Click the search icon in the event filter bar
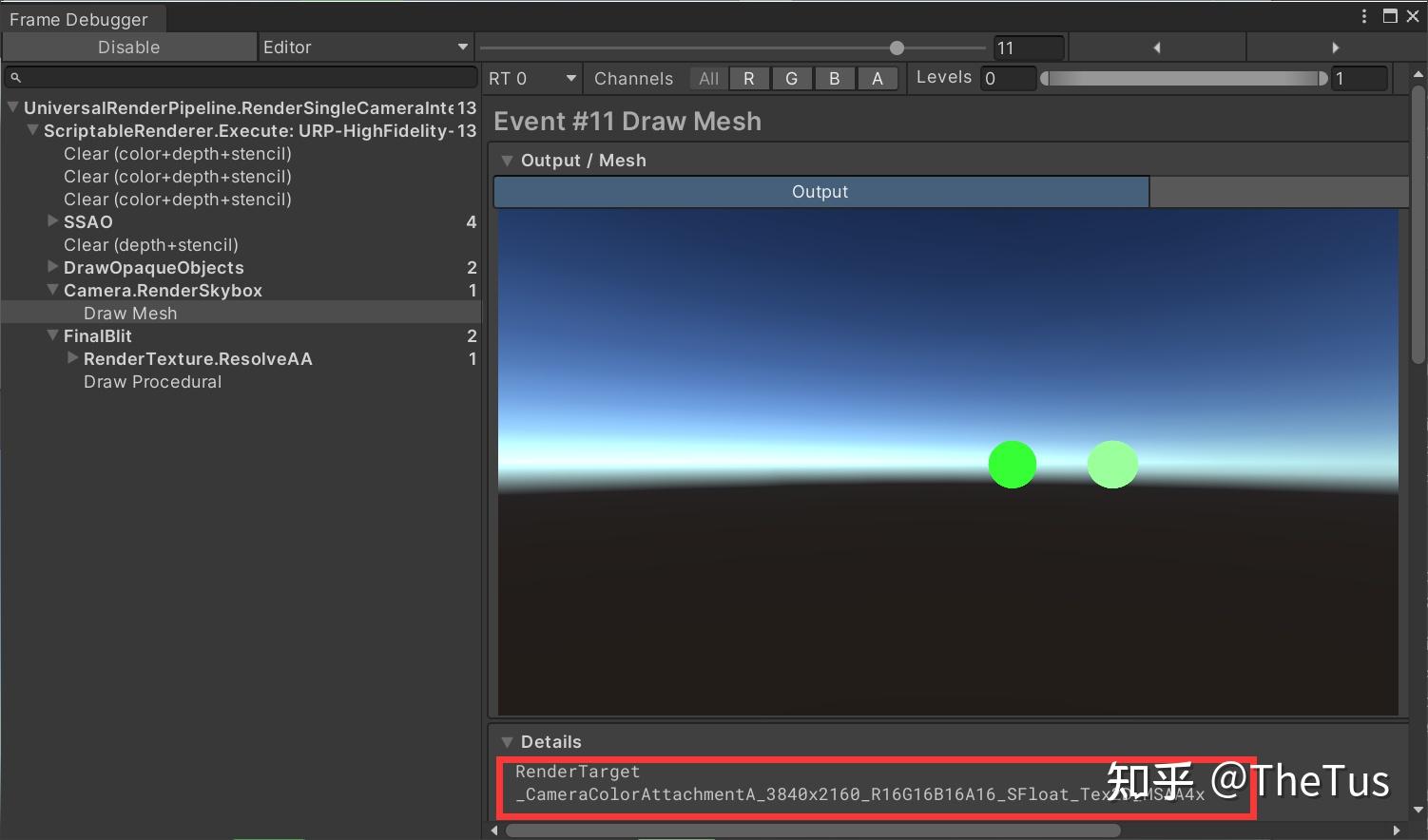1428x840 pixels. click(15, 77)
